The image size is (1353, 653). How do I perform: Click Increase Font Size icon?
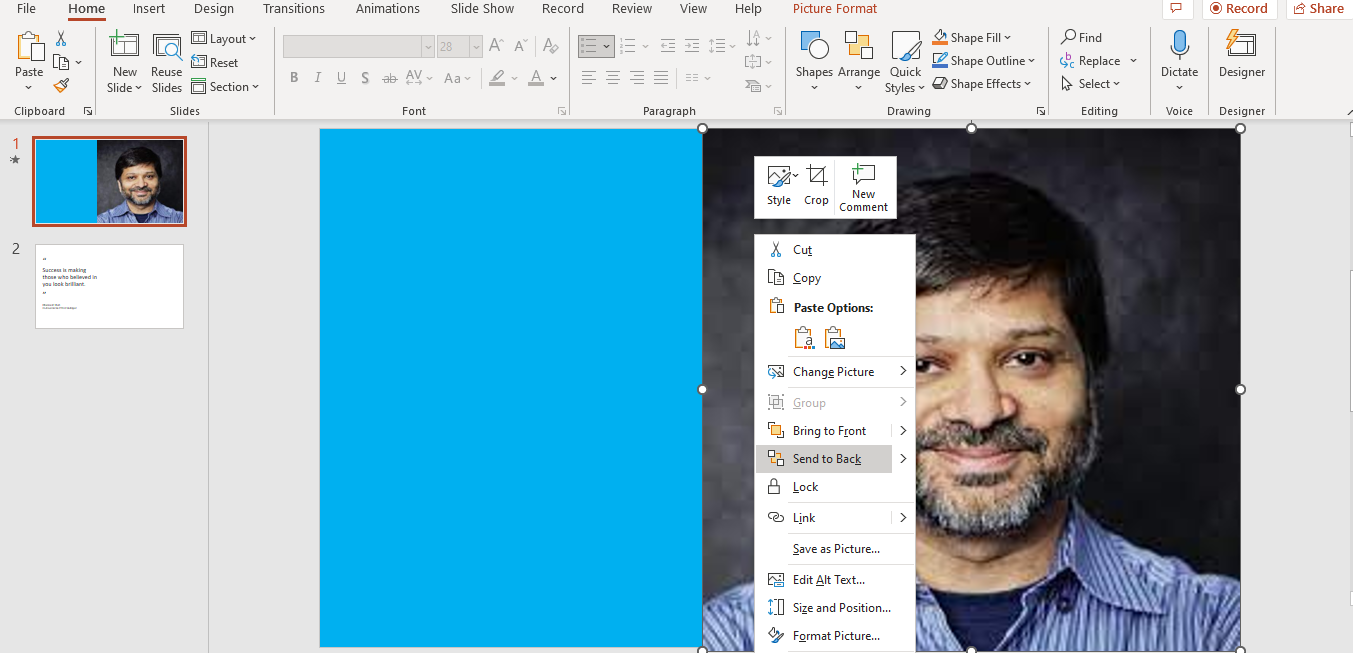[x=497, y=46]
